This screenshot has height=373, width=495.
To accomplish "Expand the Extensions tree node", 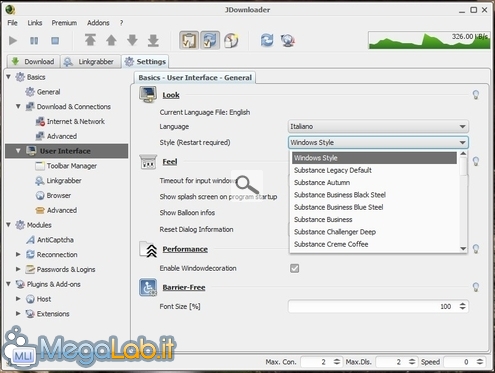I will click(18, 314).
